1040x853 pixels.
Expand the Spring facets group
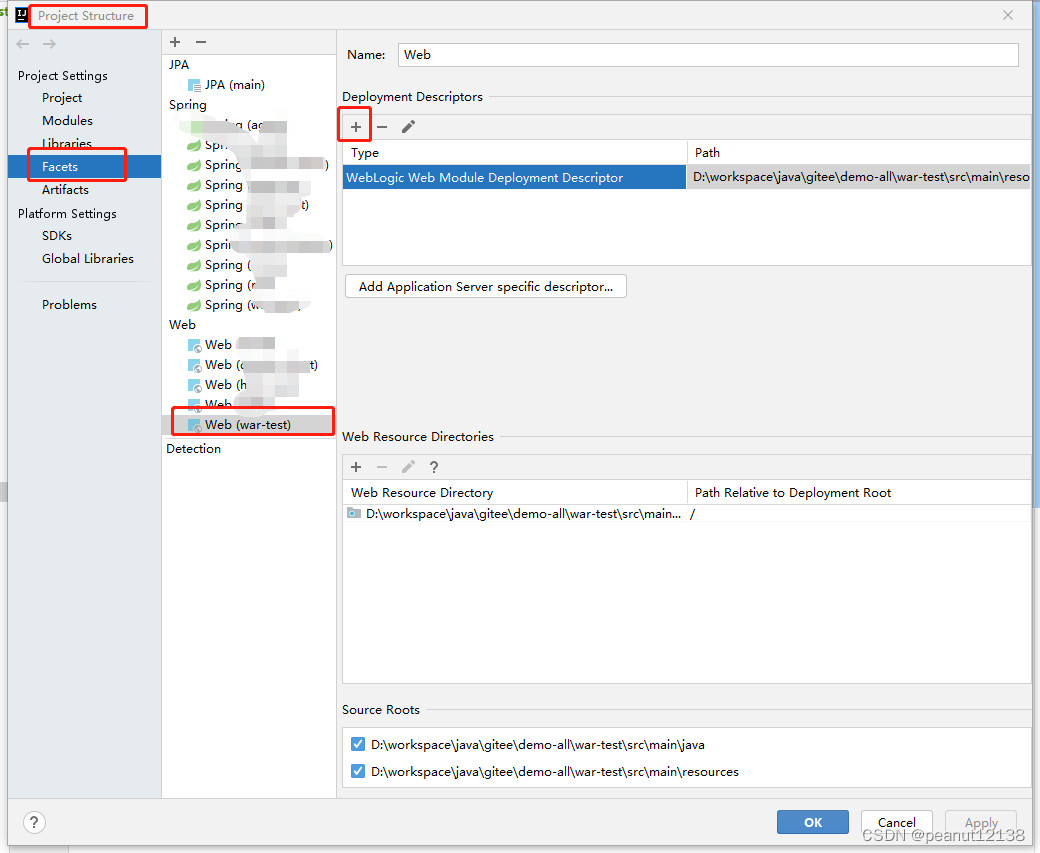pyautogui.click(x=187, y=104)
